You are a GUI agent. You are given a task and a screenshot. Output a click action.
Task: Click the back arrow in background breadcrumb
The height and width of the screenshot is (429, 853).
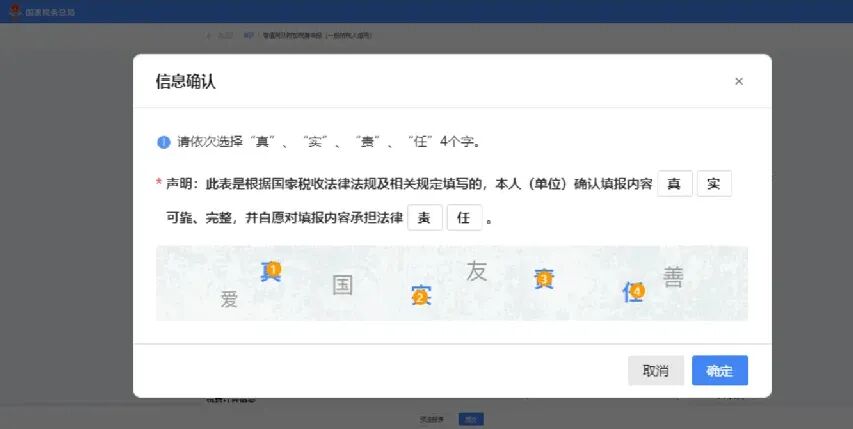[x=208, y=36]
